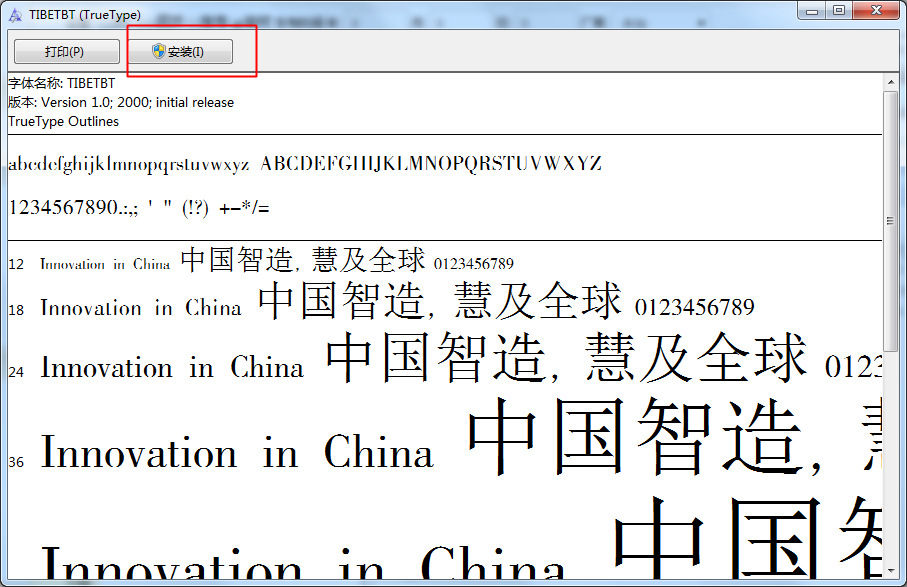
Task: Click the size label '18'
Action: (x=16, y=310)
